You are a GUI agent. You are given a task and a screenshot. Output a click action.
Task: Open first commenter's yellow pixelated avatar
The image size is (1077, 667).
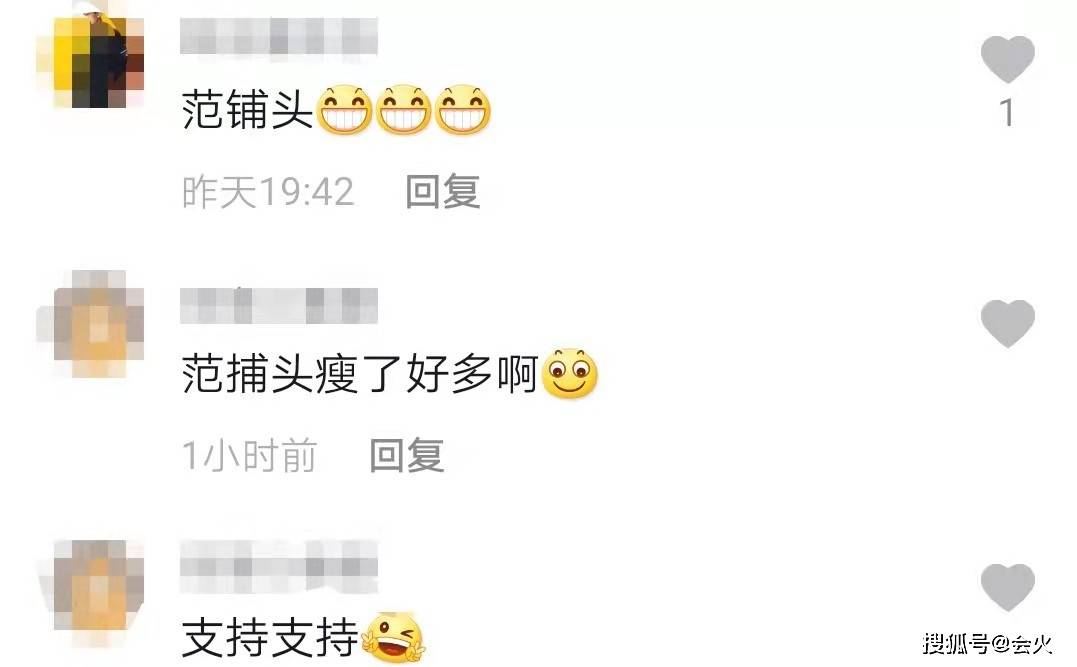click(x=91, y=62)
